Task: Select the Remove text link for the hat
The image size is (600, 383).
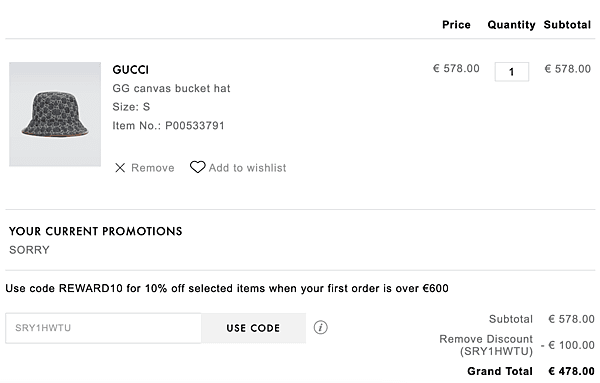Action: pos(153,168)
